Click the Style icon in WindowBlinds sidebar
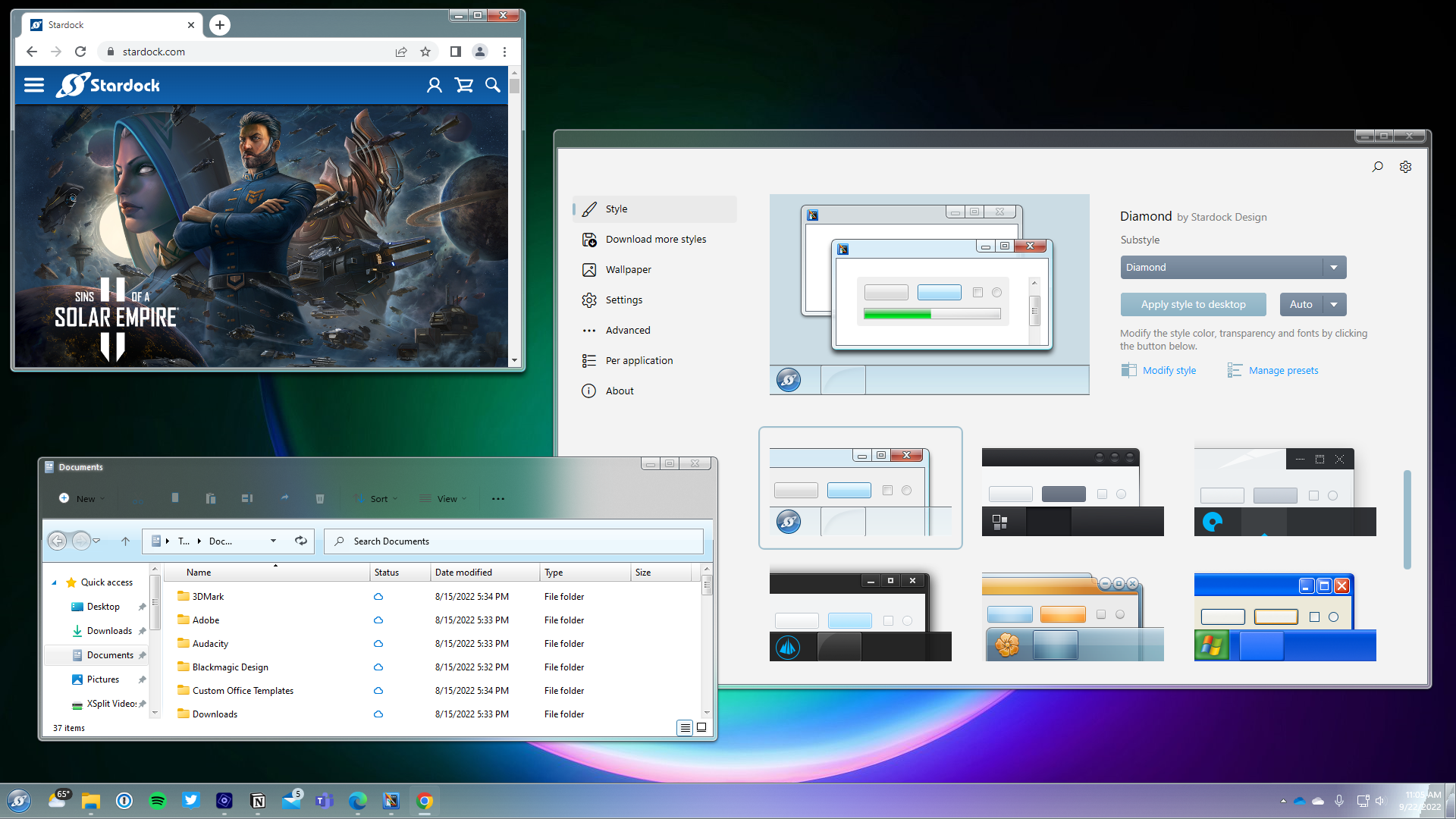 (589, 209)
